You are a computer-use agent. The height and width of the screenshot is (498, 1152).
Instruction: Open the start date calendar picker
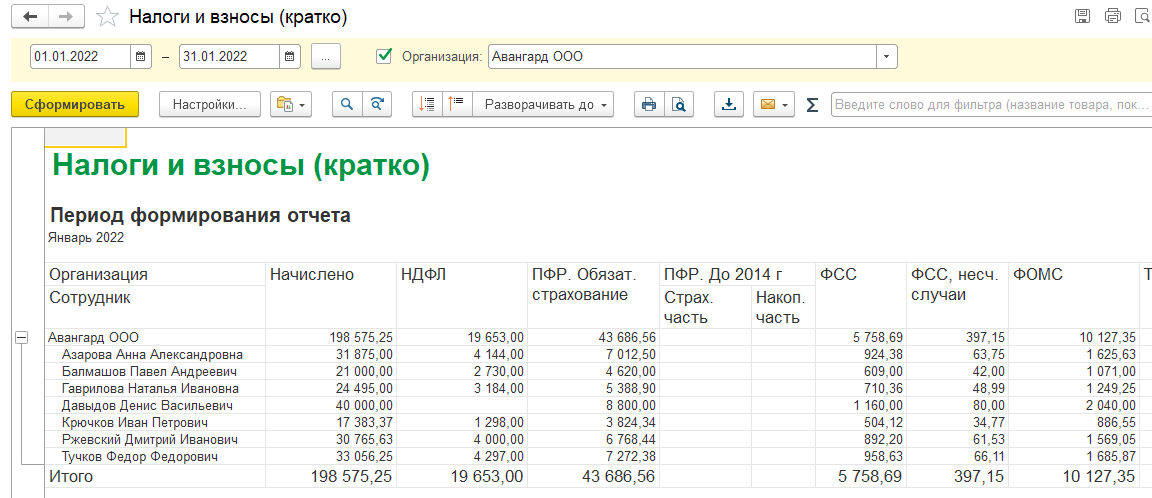click(x=140, y=56)
